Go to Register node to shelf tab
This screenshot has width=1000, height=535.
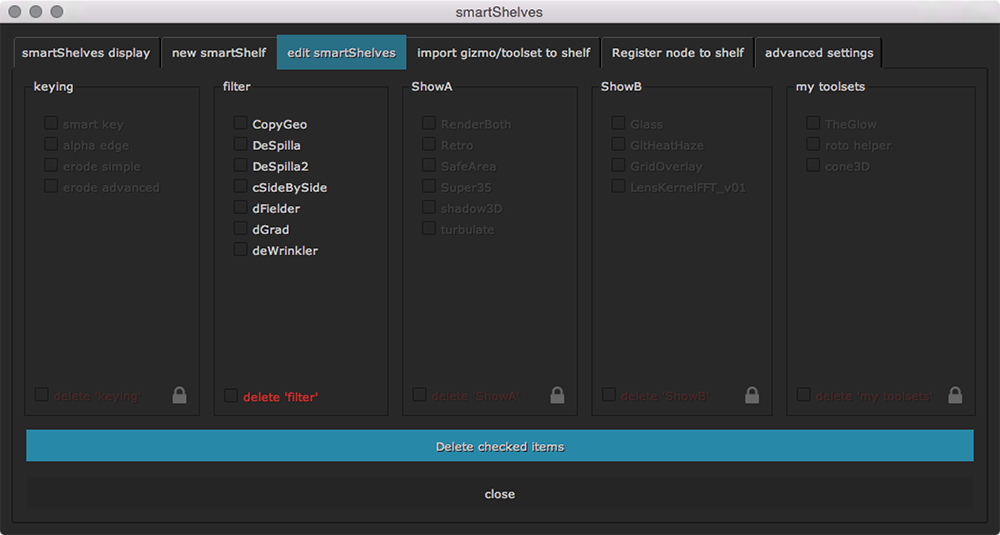(677, 53)
